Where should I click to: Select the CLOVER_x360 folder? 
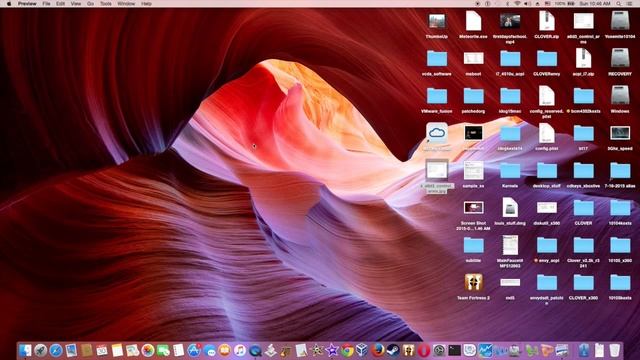(583, 282)
